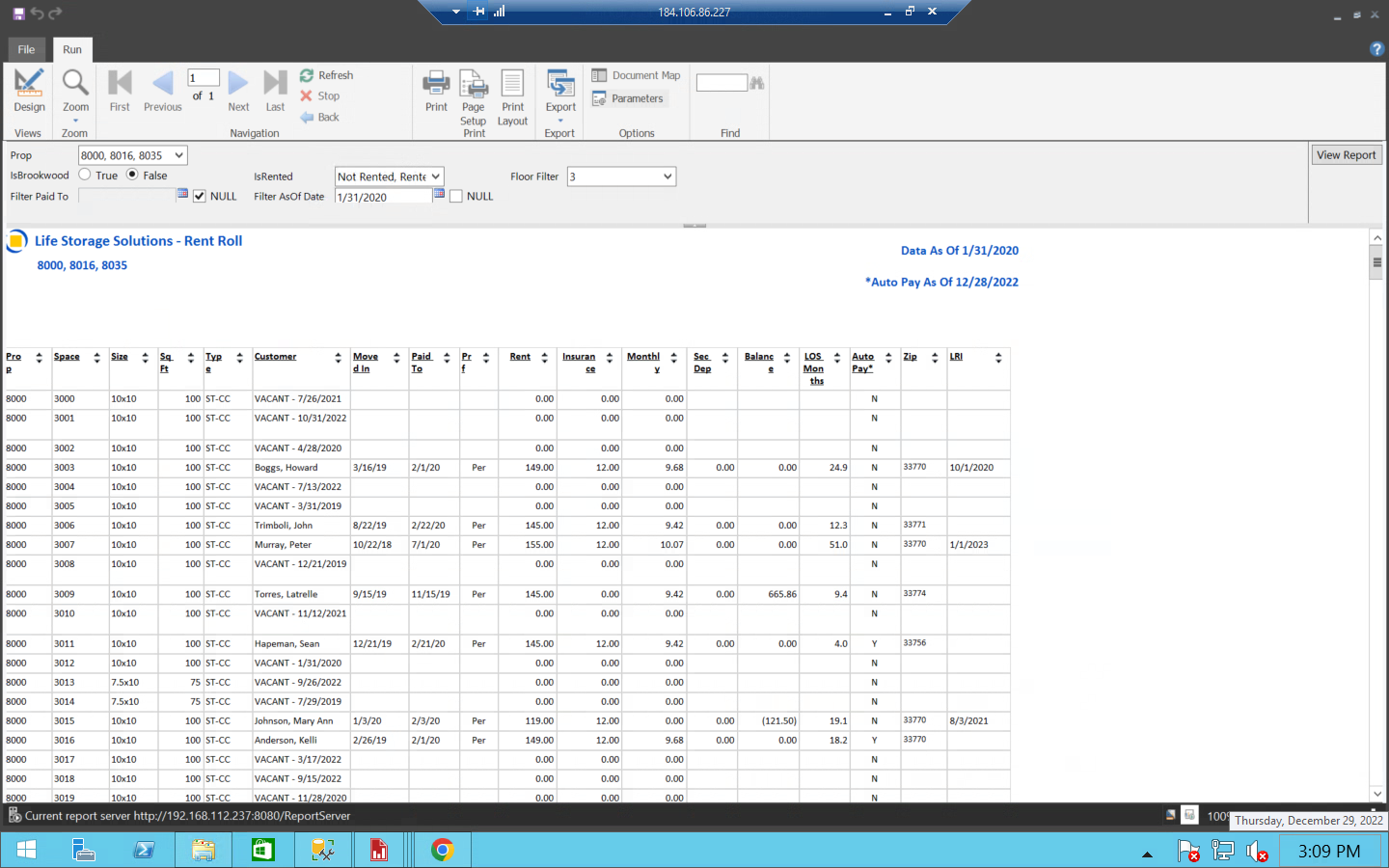Refresh the report
Viewport: 1389px width, 868px height.
[x=327, y=74]
